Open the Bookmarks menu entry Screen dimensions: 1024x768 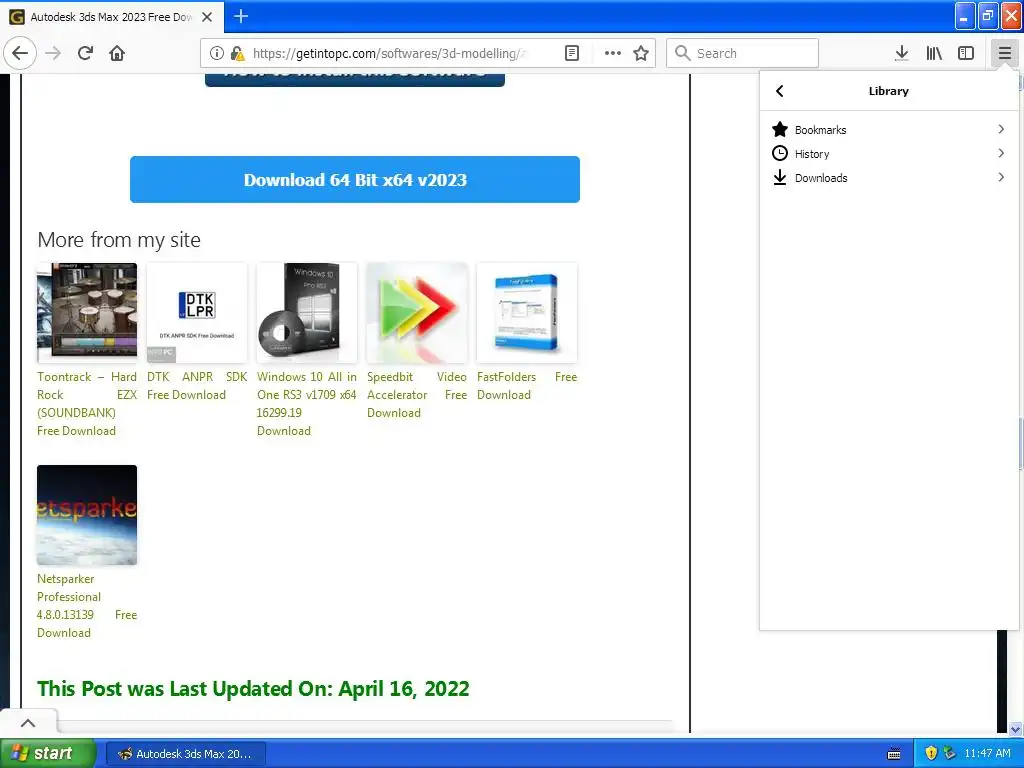pos(888,129)
